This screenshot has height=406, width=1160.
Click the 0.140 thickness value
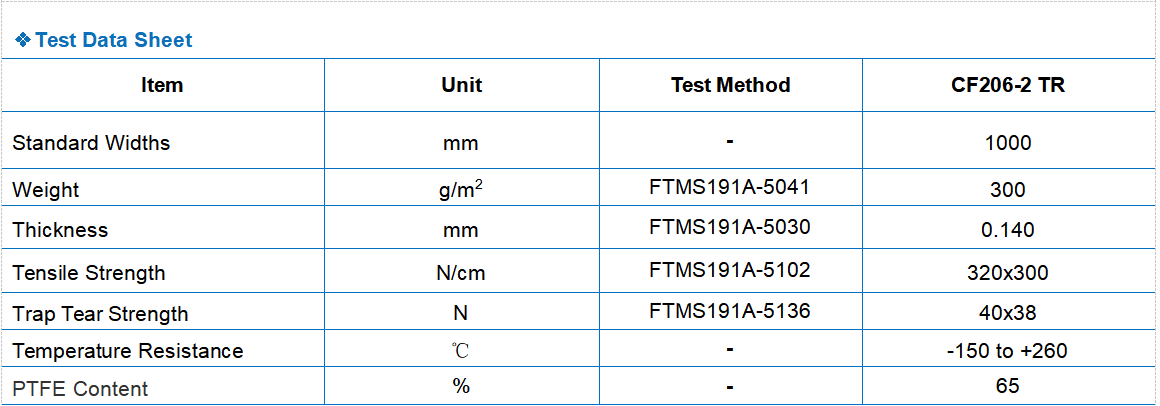pyautogui.click(x=1007, y=230)
